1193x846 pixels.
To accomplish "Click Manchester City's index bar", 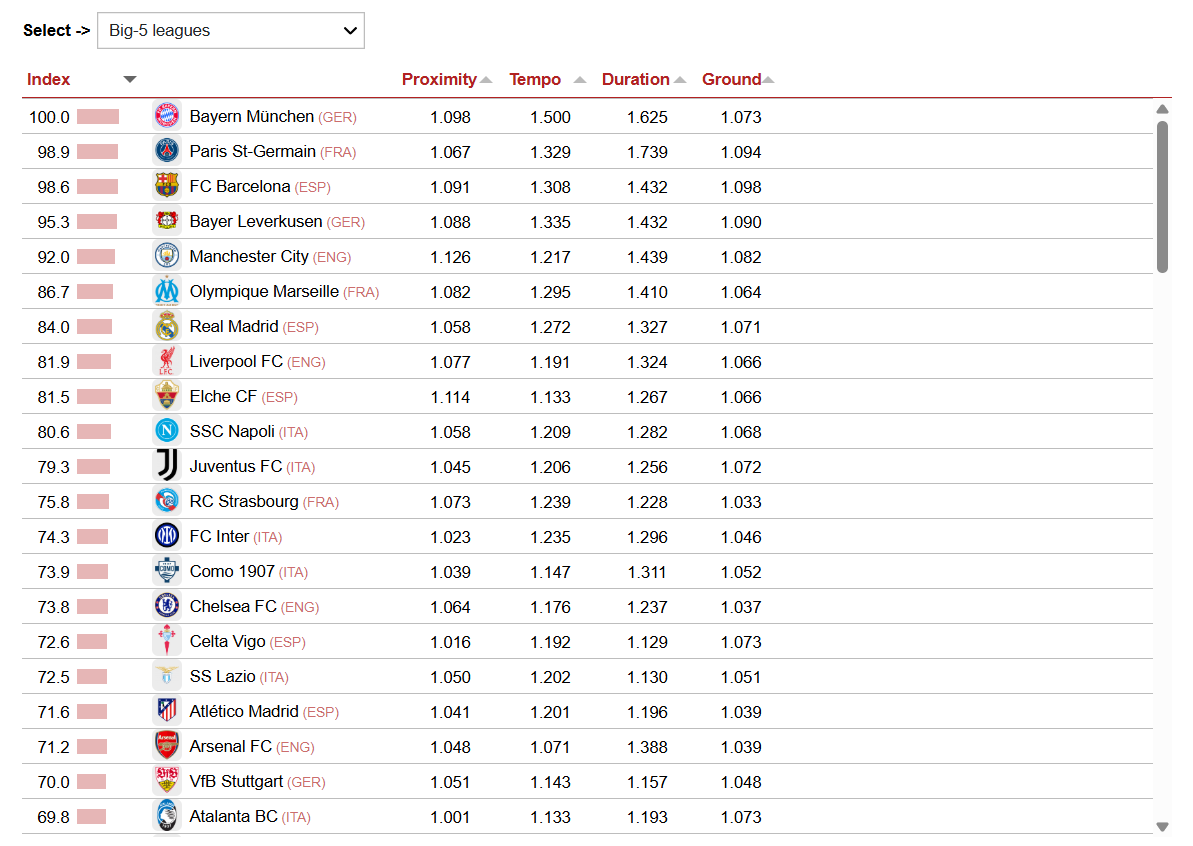I will (96, 256).
